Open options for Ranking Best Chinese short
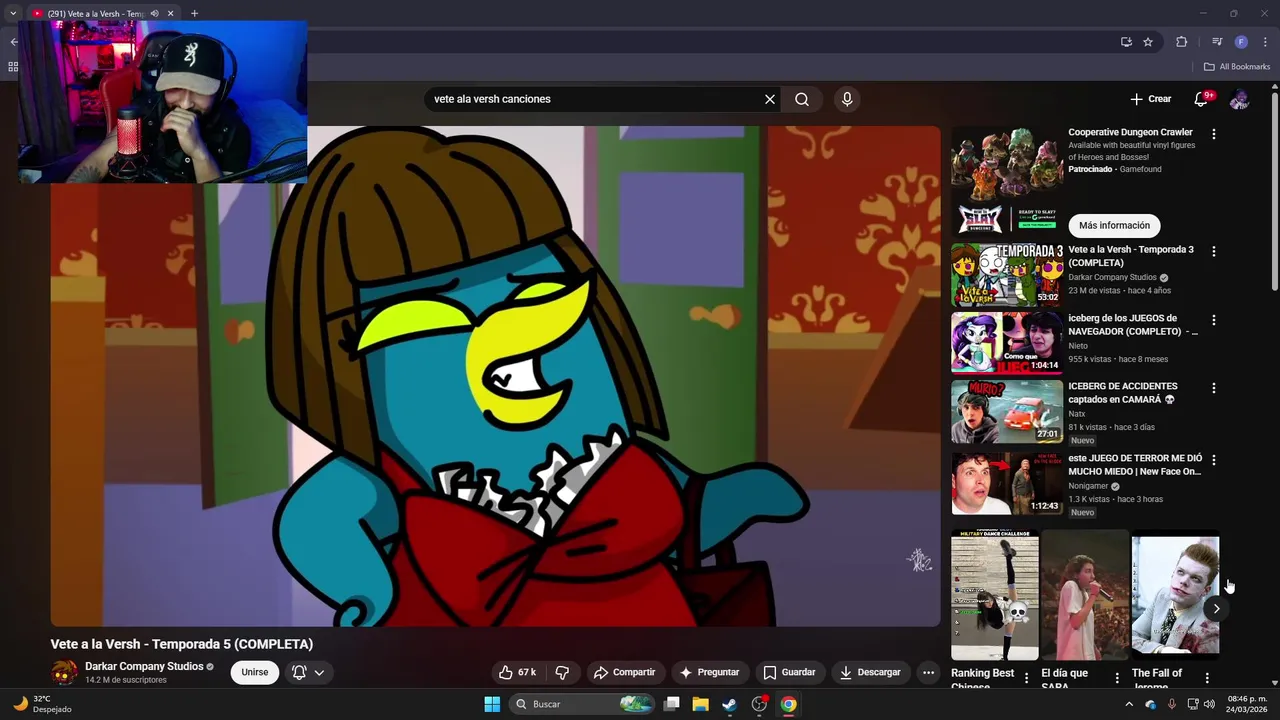 pyautogui.click(x=1026, y=678)
